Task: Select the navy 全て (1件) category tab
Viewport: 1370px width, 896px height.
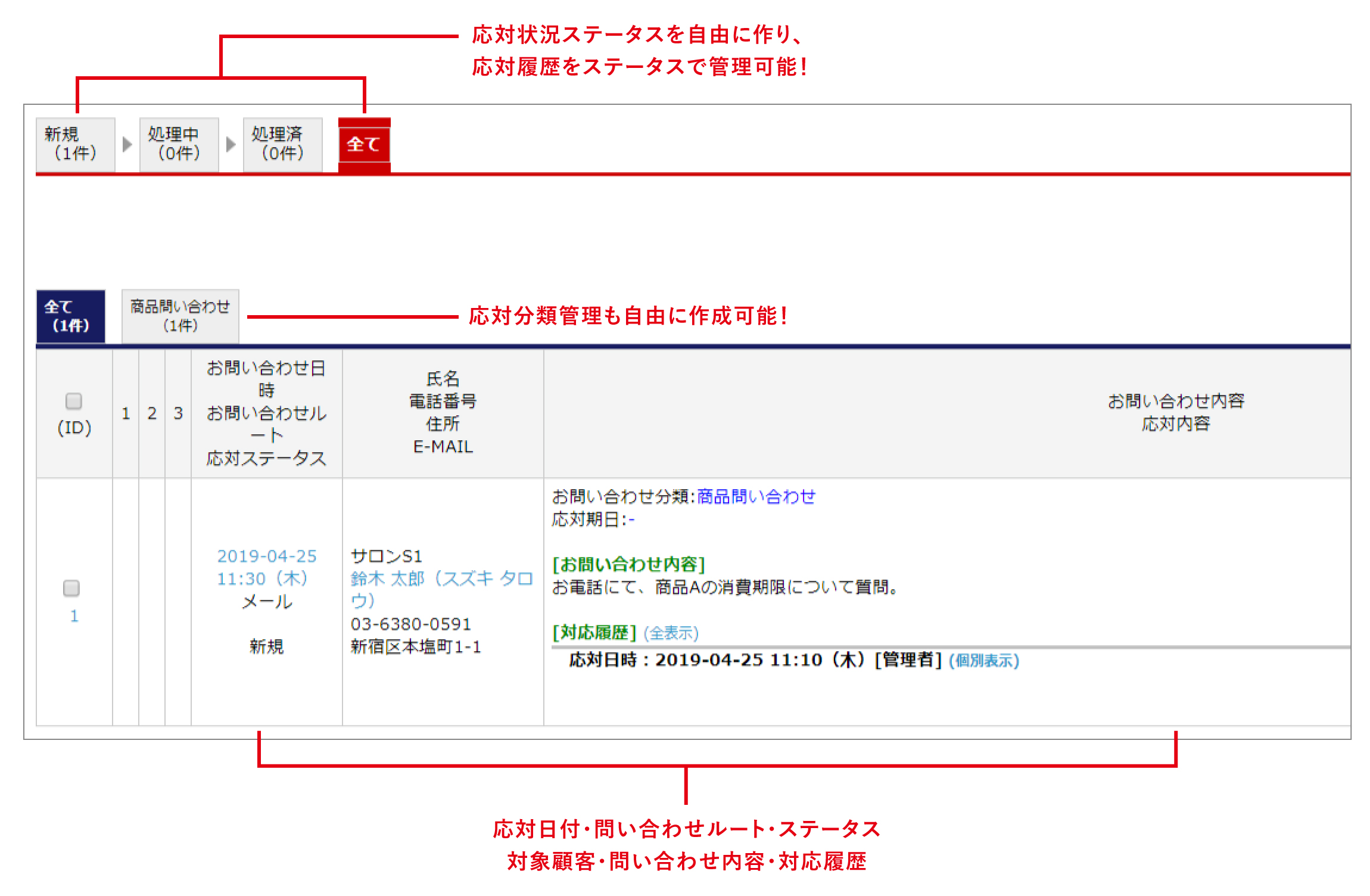Action: click(x=70, y=316)
